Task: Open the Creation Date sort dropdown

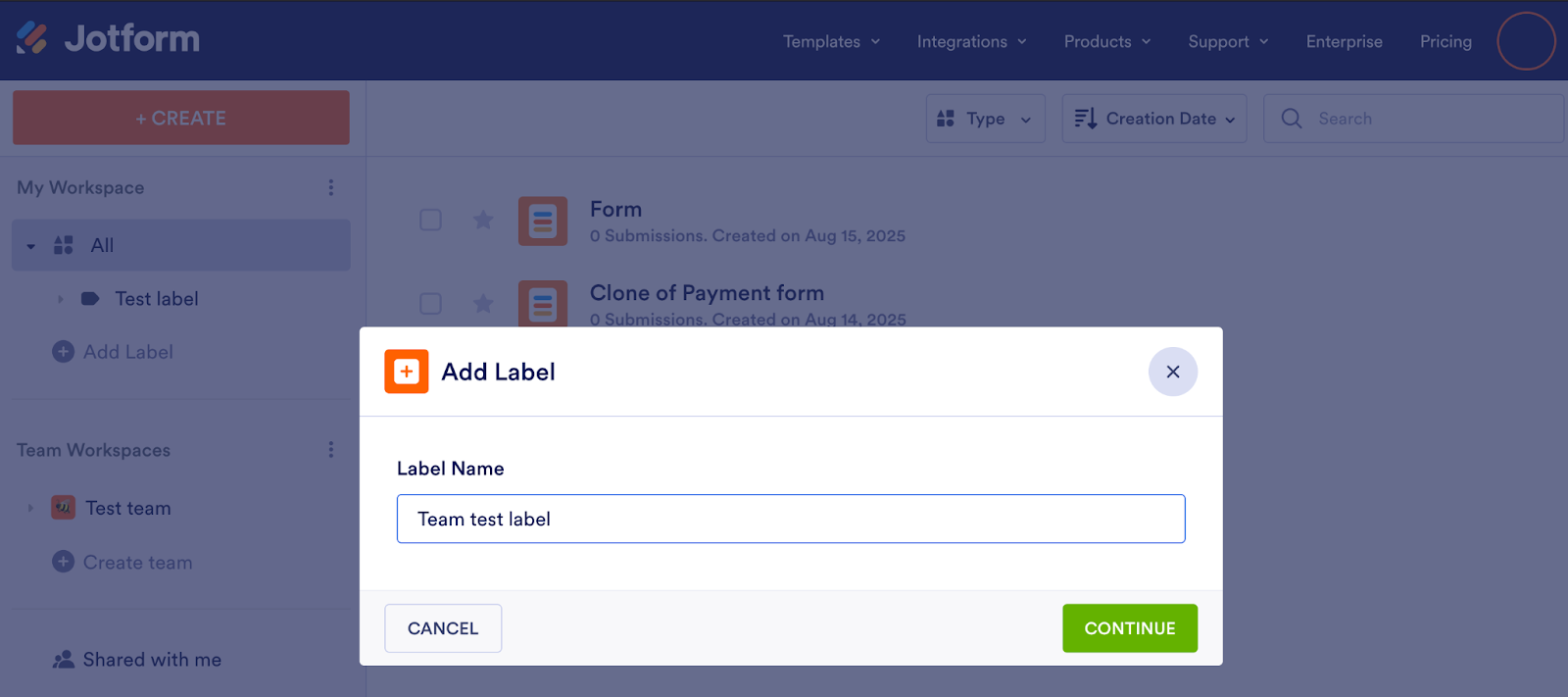Action: pyautogui.click(x=1153, y=119)
